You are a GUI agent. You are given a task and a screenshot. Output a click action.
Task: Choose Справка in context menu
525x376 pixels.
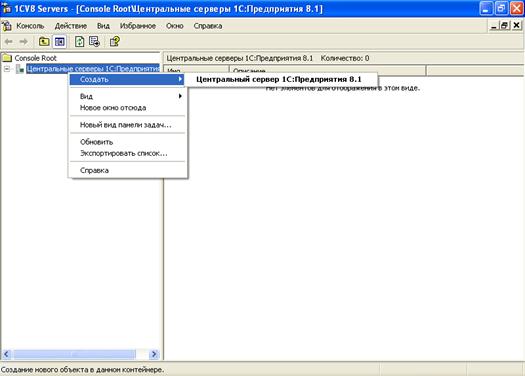(127, 170)
